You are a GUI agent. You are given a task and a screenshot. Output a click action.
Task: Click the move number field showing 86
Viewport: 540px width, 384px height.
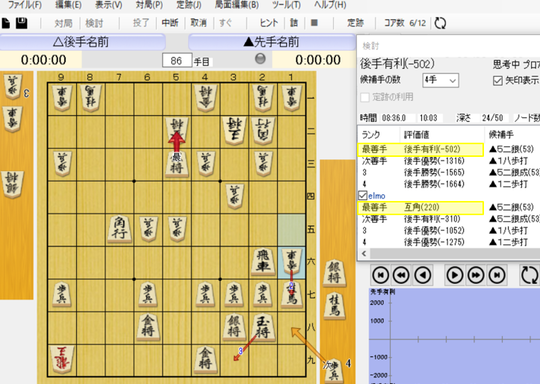[x=177, y=61]
